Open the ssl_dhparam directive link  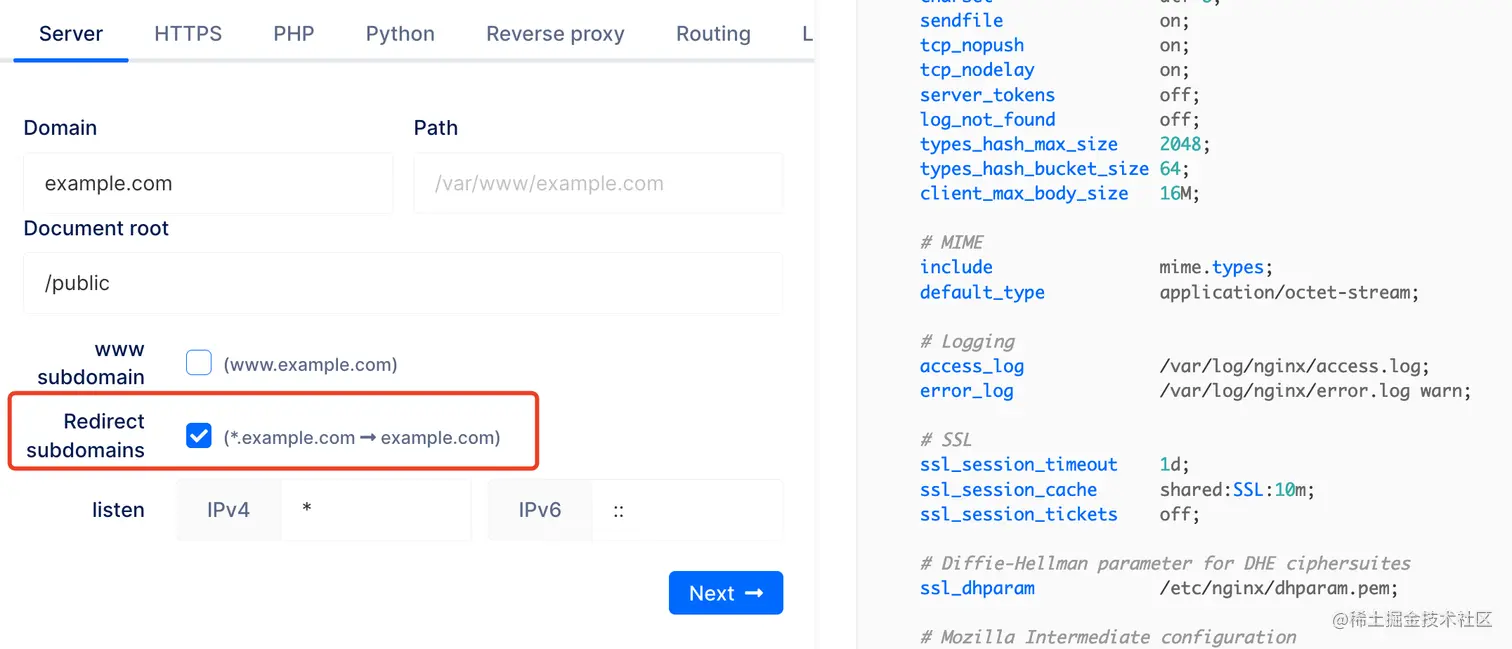(x=976, y=588)
